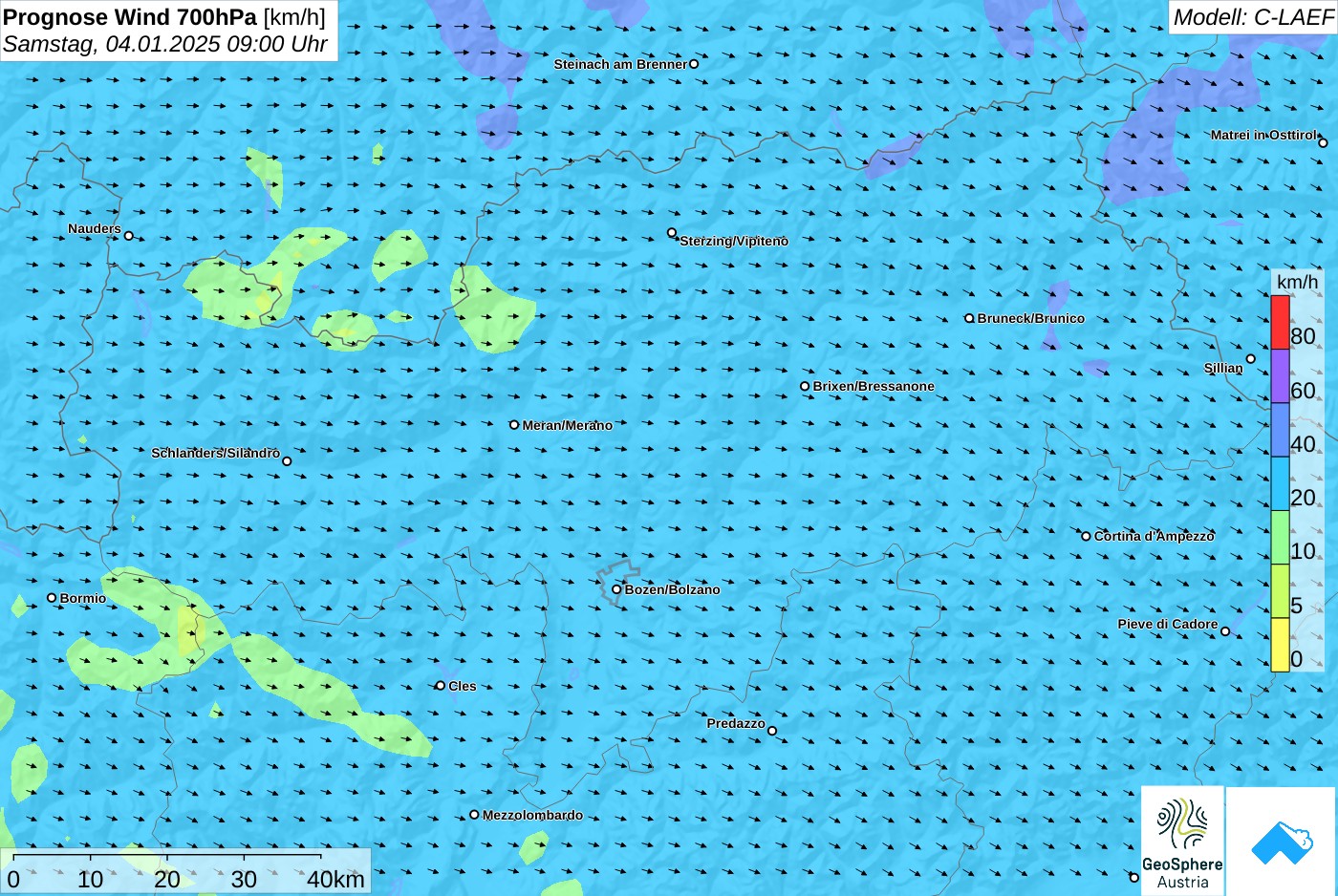The image size is (1338, 896).
Task: Click the 'Brixen/Bressanone' label text
Action: click(874, 386)
